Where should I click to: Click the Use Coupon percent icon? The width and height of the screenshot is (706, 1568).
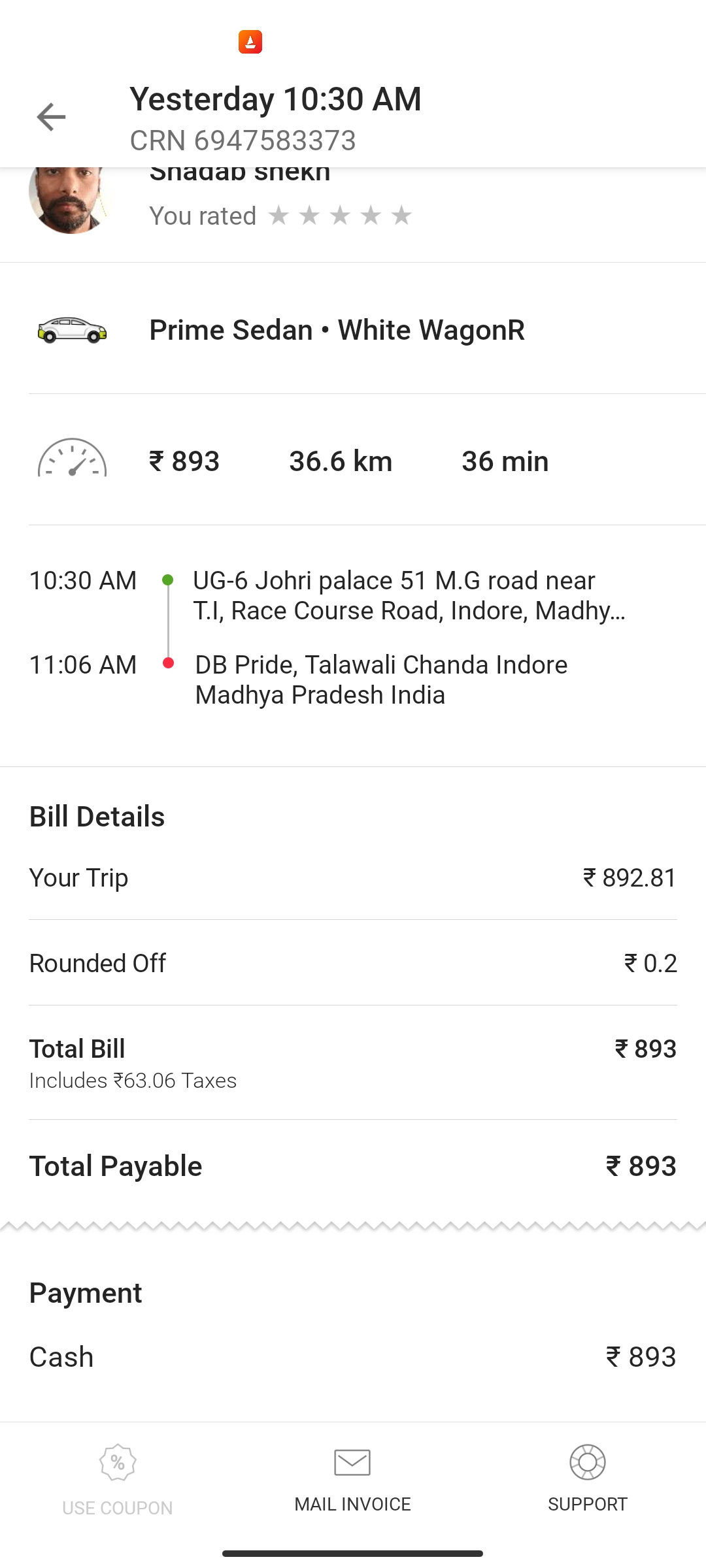118,1462
